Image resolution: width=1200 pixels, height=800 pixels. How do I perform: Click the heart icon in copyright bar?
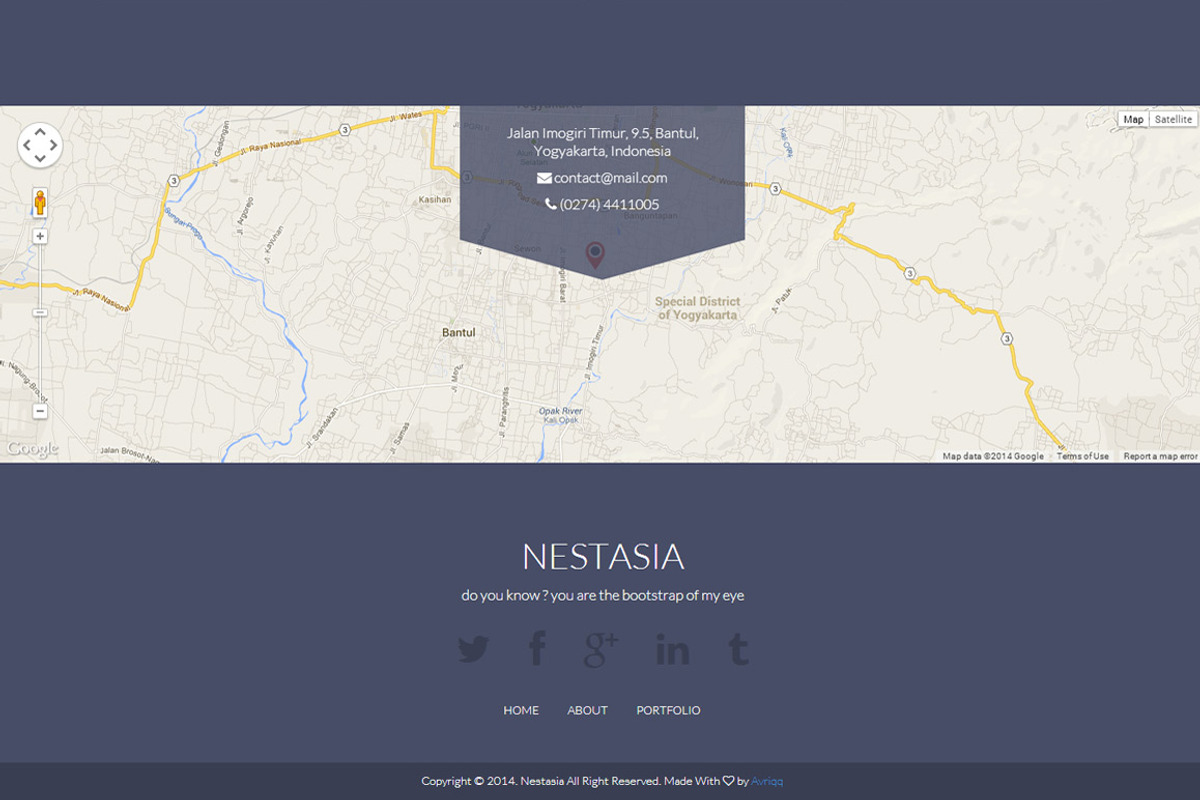tap(728, 781)
